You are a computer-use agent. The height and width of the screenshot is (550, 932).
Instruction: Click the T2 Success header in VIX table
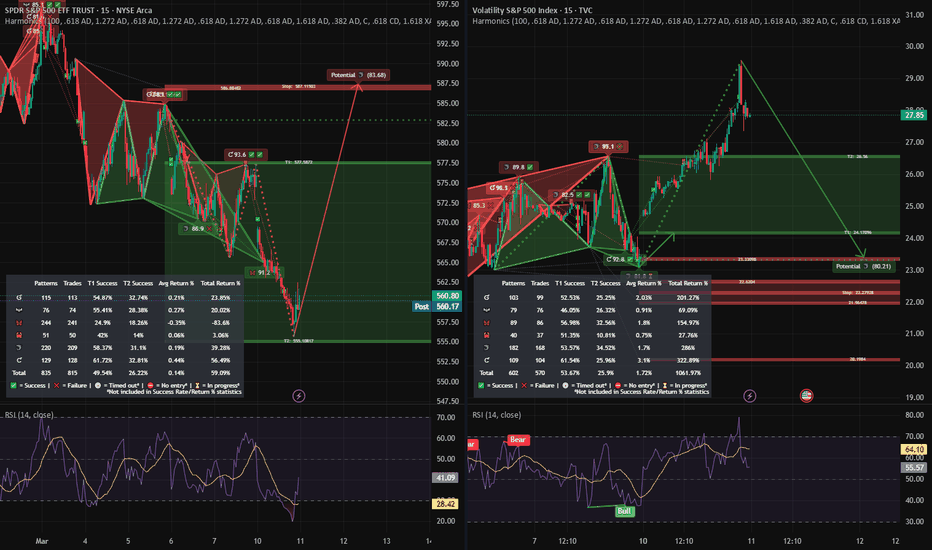[606, 283]
